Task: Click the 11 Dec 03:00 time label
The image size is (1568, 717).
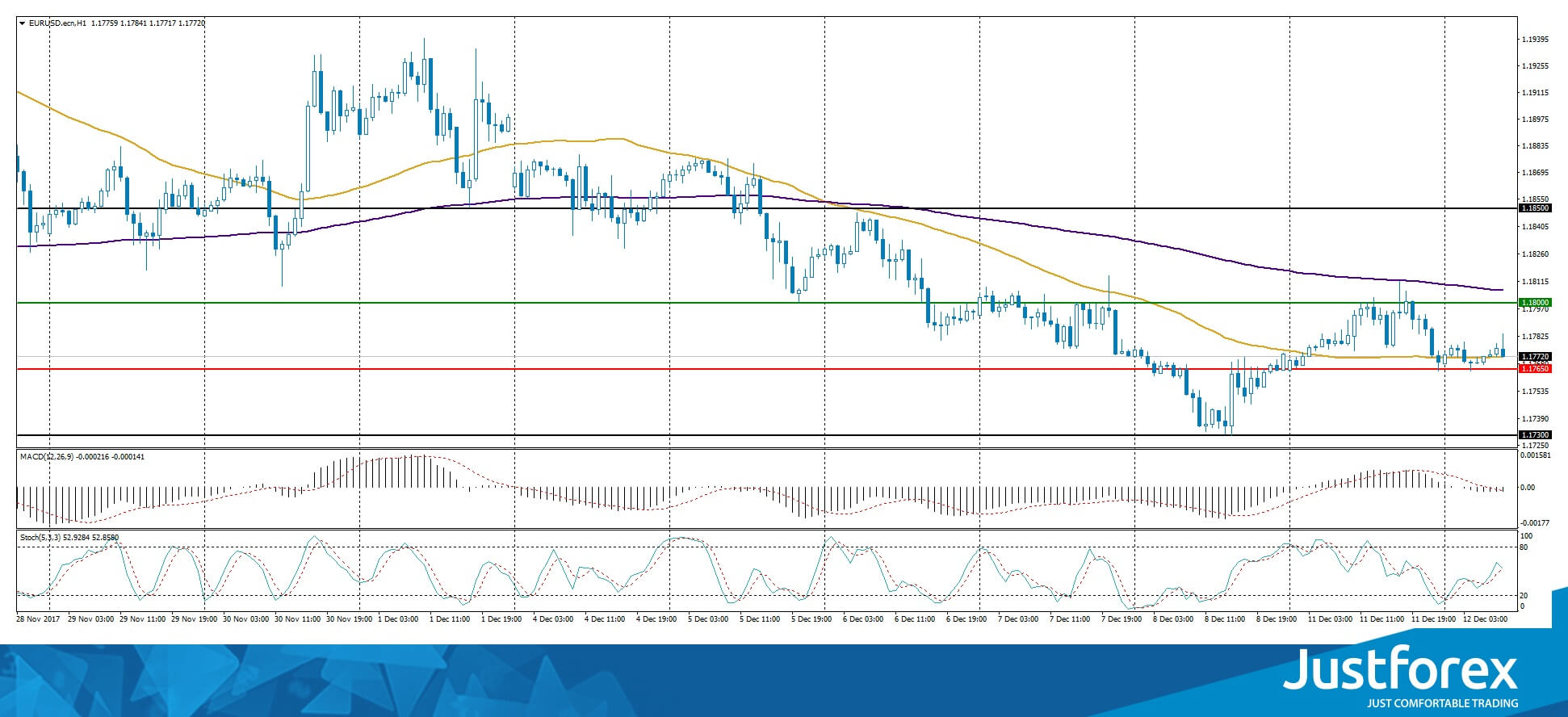Action: pyautogui.click(x=1331, y=619)
